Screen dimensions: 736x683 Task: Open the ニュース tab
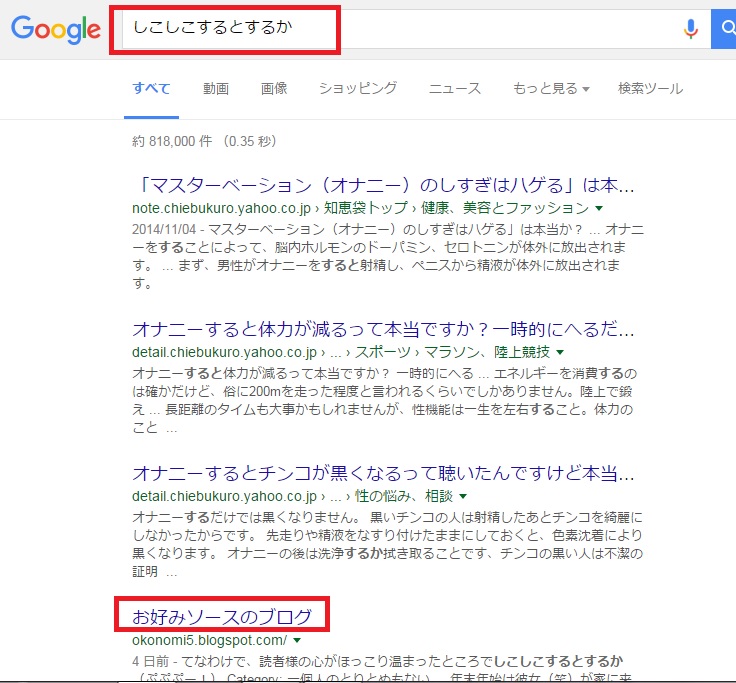[x=455, y=88]
